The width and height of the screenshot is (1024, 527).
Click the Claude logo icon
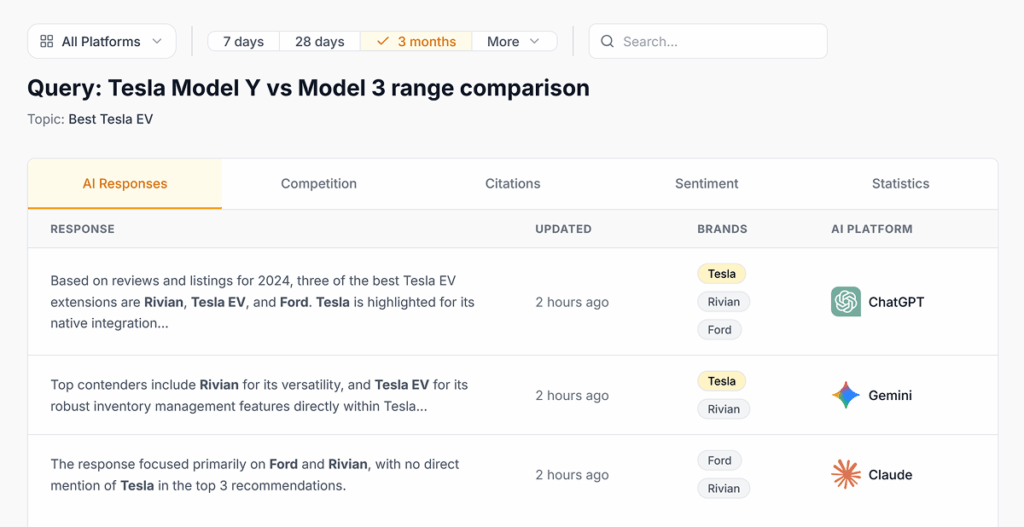[x=846, y=474]
